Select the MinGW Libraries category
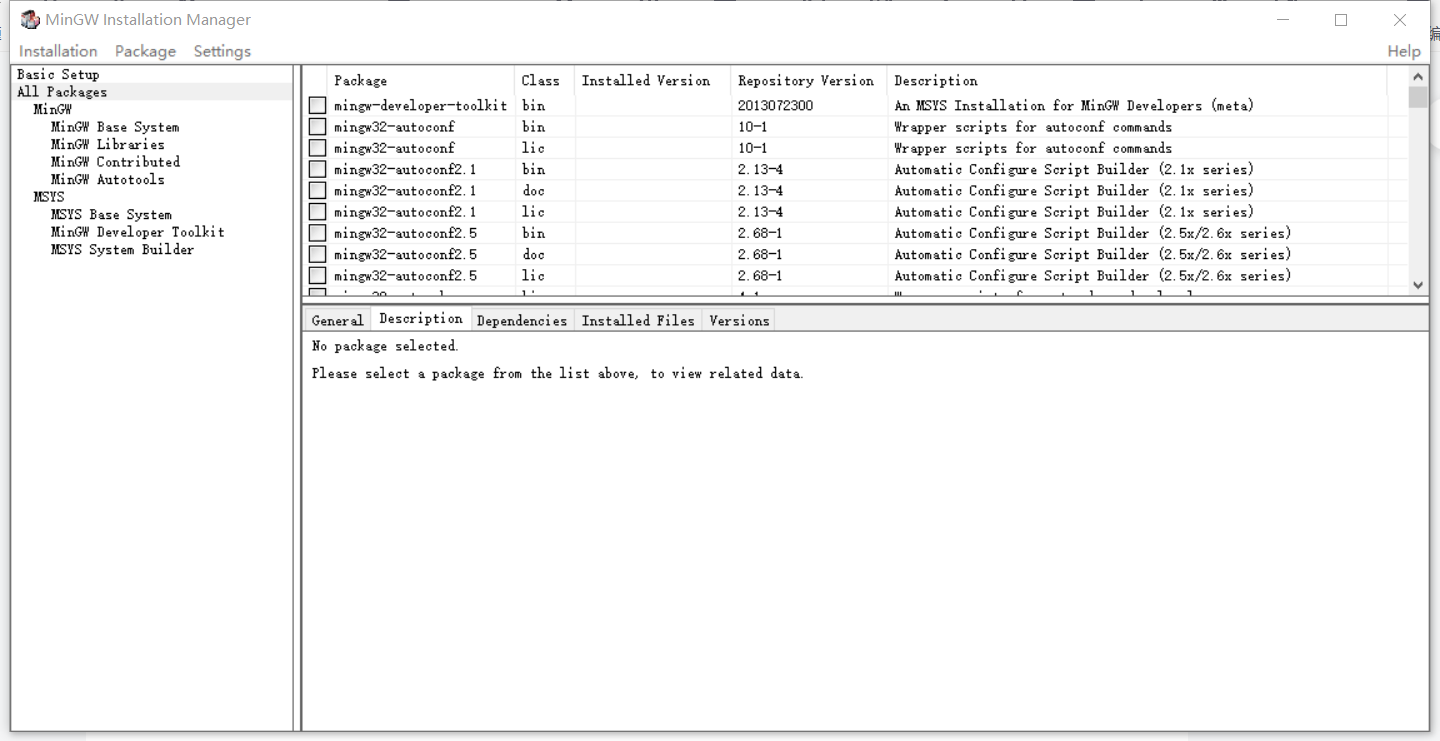 point(106,144)
